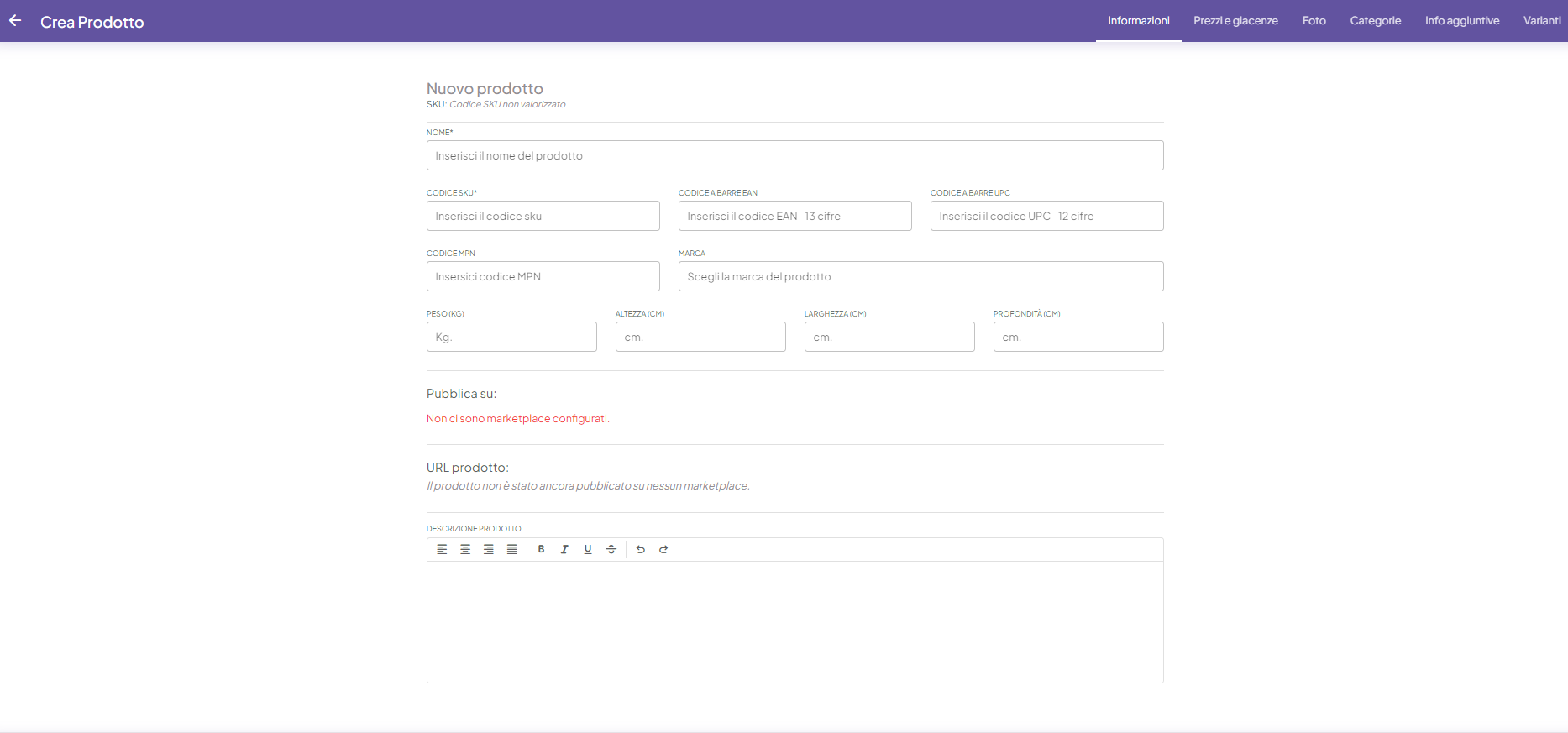Redo last edit in description editor
The width and height of the screenshot is (1568, 733).
click(x=663, y=549)
